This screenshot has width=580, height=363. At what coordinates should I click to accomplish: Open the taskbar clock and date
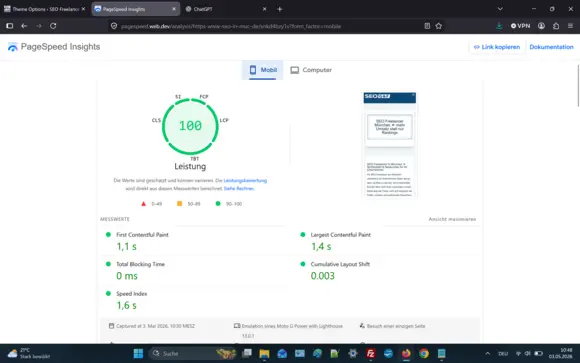point(560,353)
